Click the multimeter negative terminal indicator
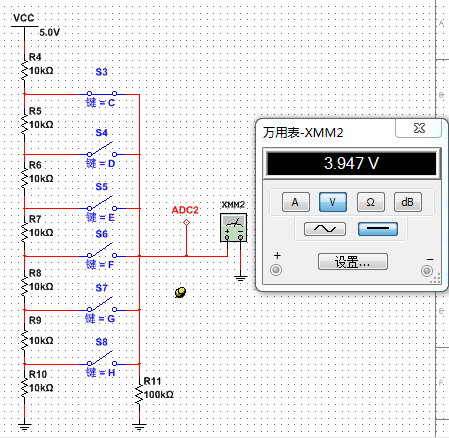The height and width of the screenshot is (438, 449). tap(427, 271)
